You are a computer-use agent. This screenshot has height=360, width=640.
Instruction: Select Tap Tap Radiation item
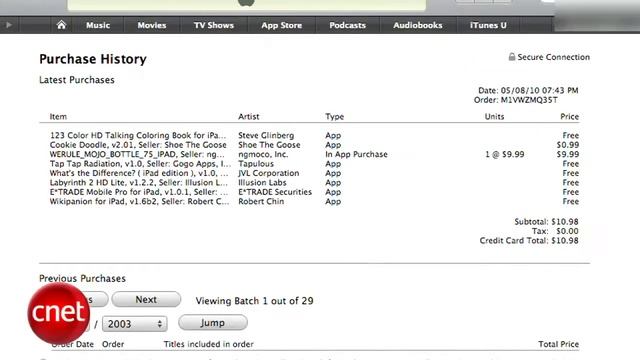coord(140,164)
